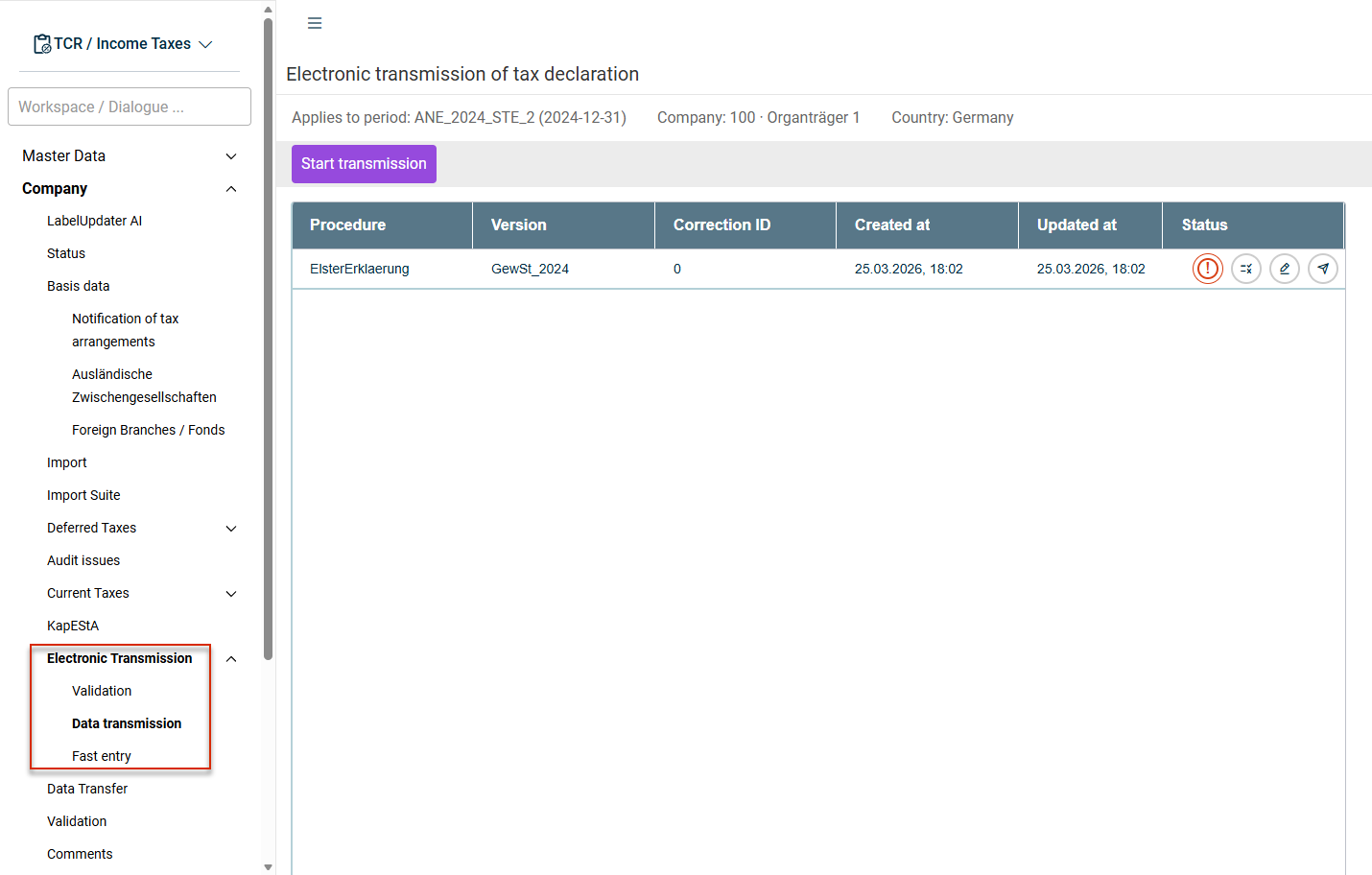Open Ausländische Zwischengesellschaften entry
This screenshot has width=1372, height=875.
pos(144,386)
